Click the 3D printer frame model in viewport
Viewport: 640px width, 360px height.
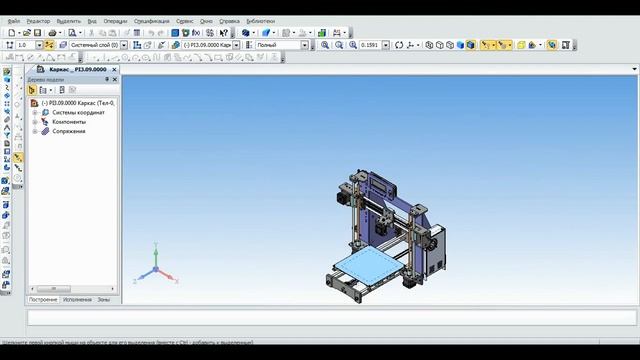point(386,236)
